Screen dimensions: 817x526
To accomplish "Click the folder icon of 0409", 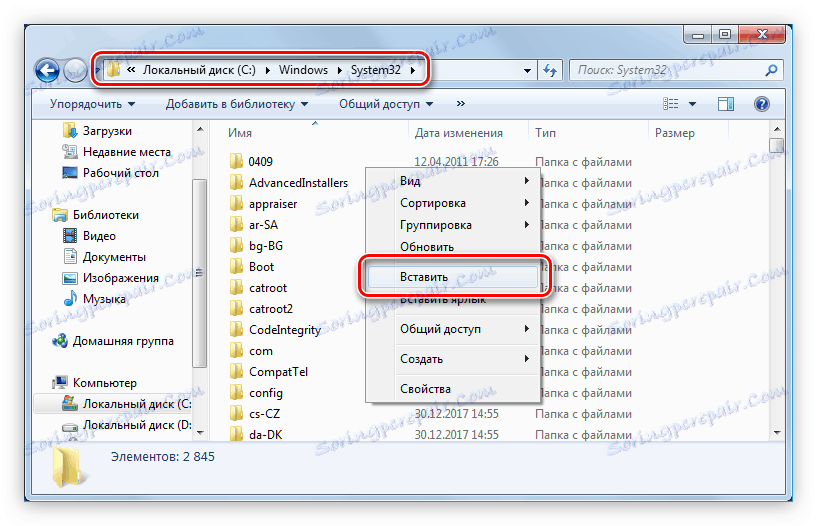I will coord(237,161).
